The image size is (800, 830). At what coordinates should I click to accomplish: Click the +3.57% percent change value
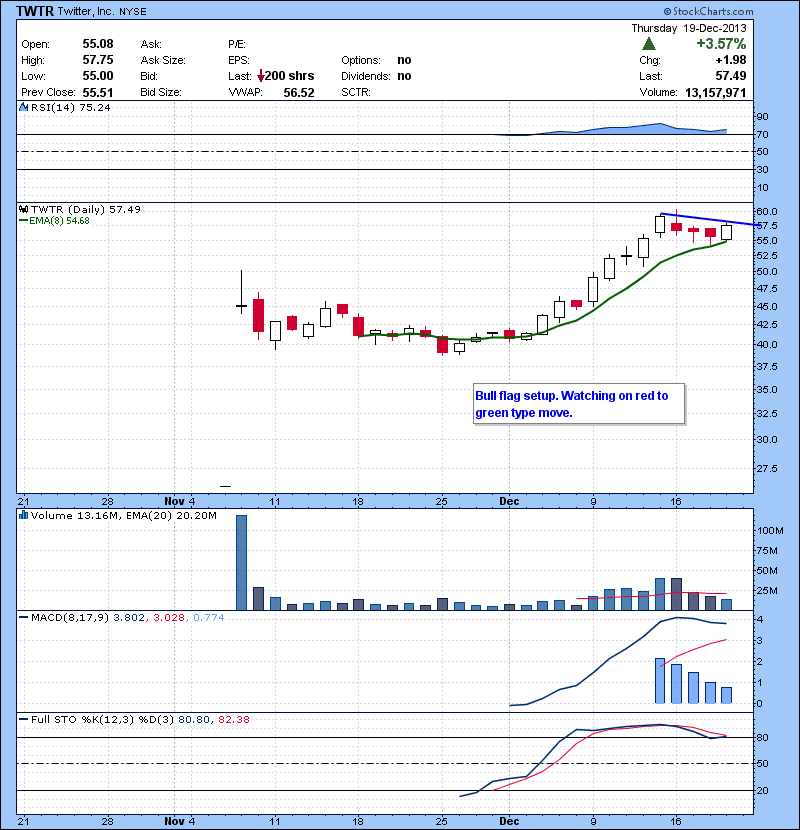(721, 43)
